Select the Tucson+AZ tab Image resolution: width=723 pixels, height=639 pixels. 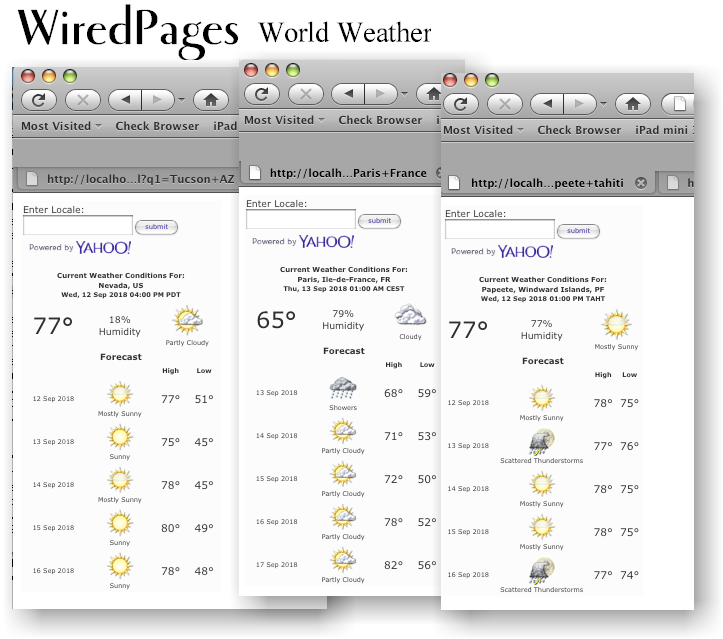coord(129,179)
